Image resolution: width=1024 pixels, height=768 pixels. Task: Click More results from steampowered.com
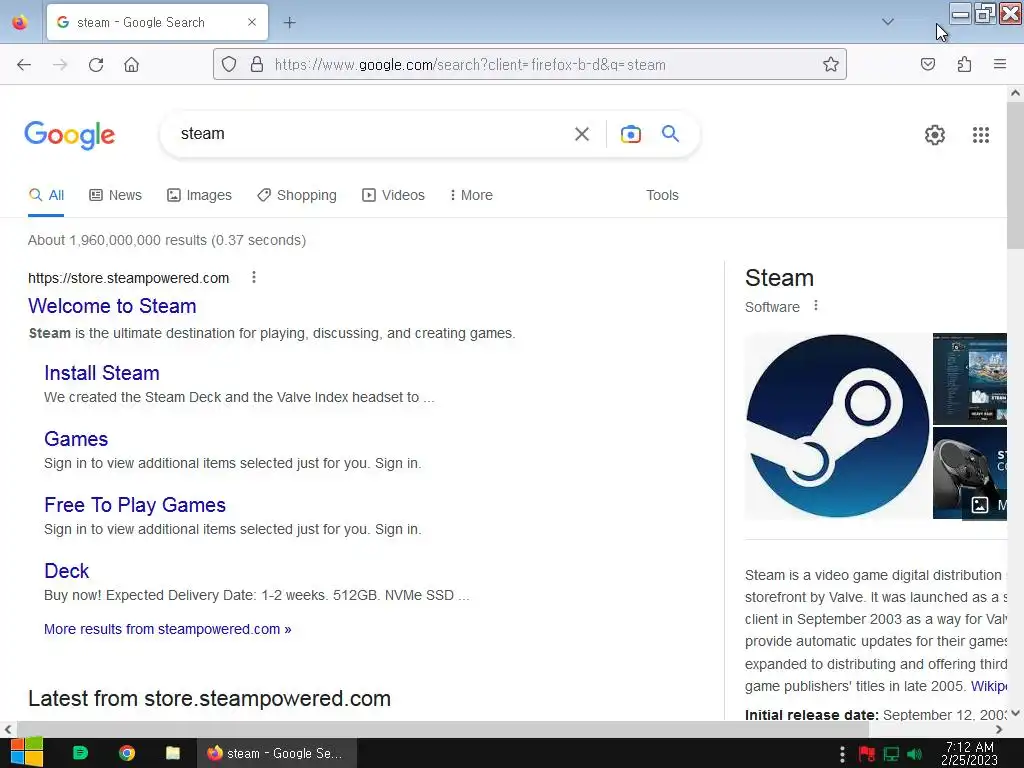point(168,629)
